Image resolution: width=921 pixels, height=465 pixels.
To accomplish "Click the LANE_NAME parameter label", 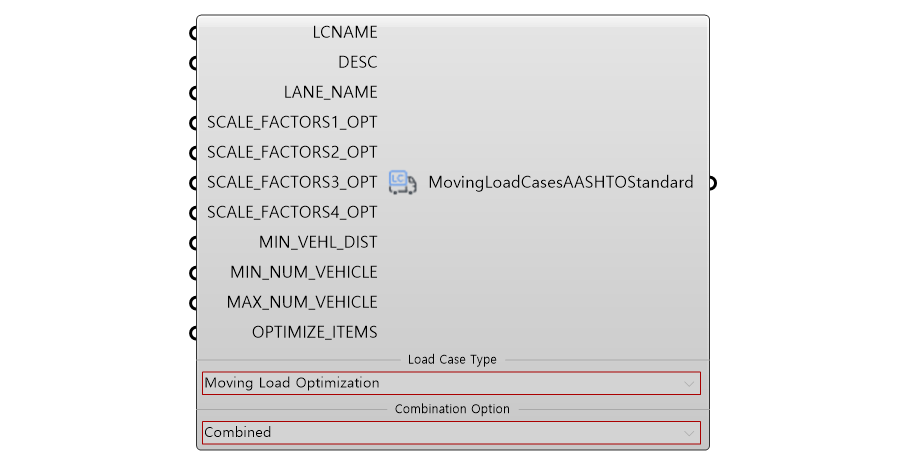I will (x=331, y=93).
